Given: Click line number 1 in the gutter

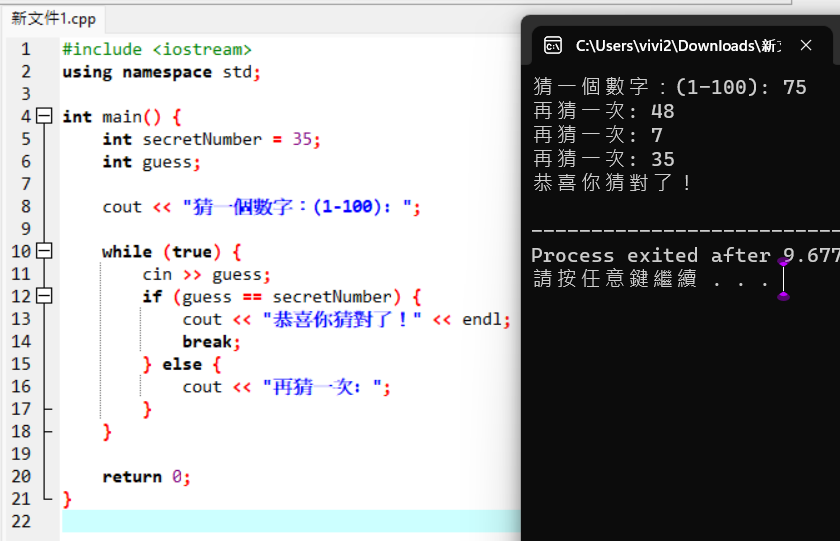Looking at the screenshot, I should coord(25,49).
